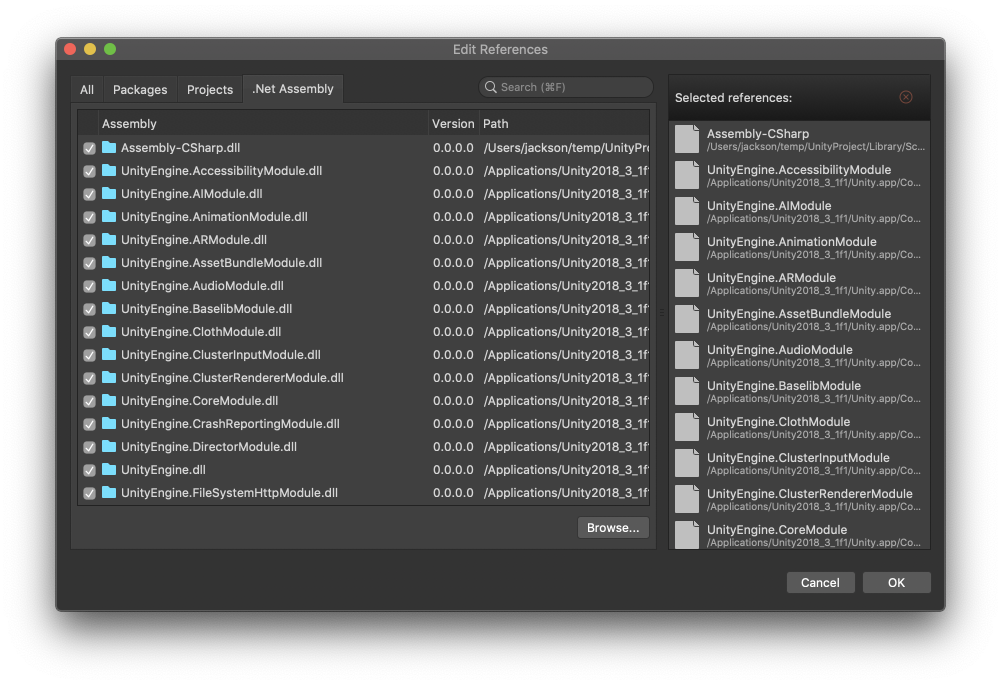The height and width of the screenshot is (685, 1001).
Task: Click the file icon of UnityEngine.AccessibilityModule in selected references
Action: [x=688, y=175]
